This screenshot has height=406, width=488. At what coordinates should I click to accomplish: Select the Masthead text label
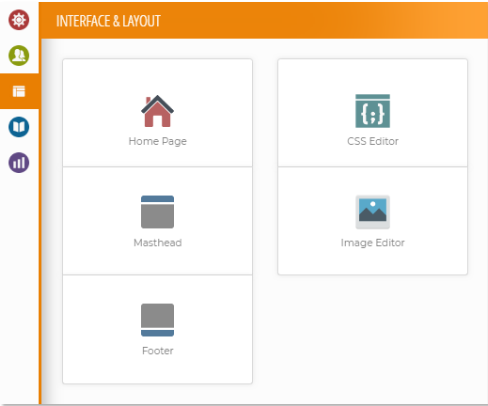pyautogui.click(x=158, y=243)
